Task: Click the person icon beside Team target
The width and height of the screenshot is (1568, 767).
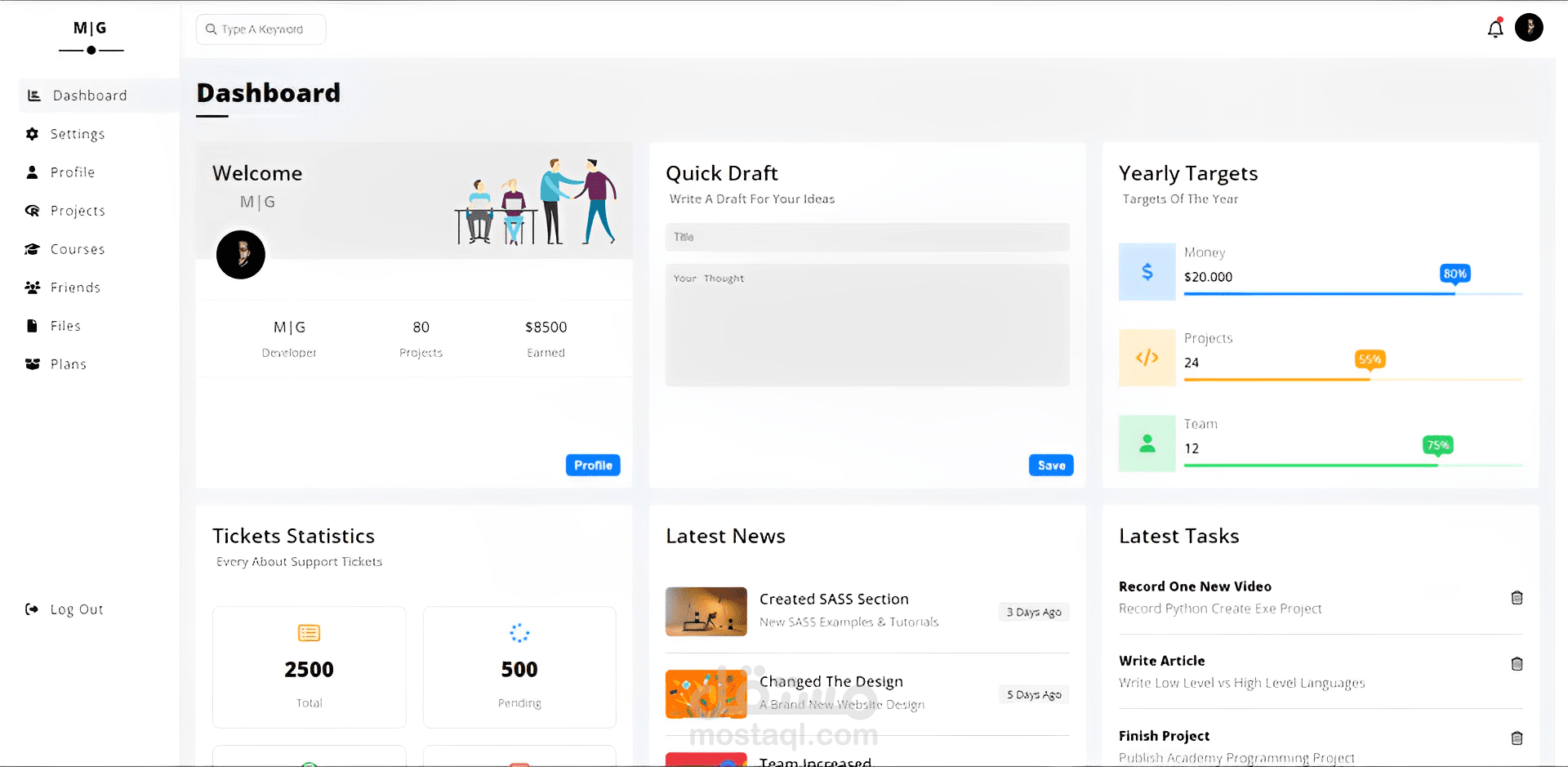Action: (x=1147, y=443)
